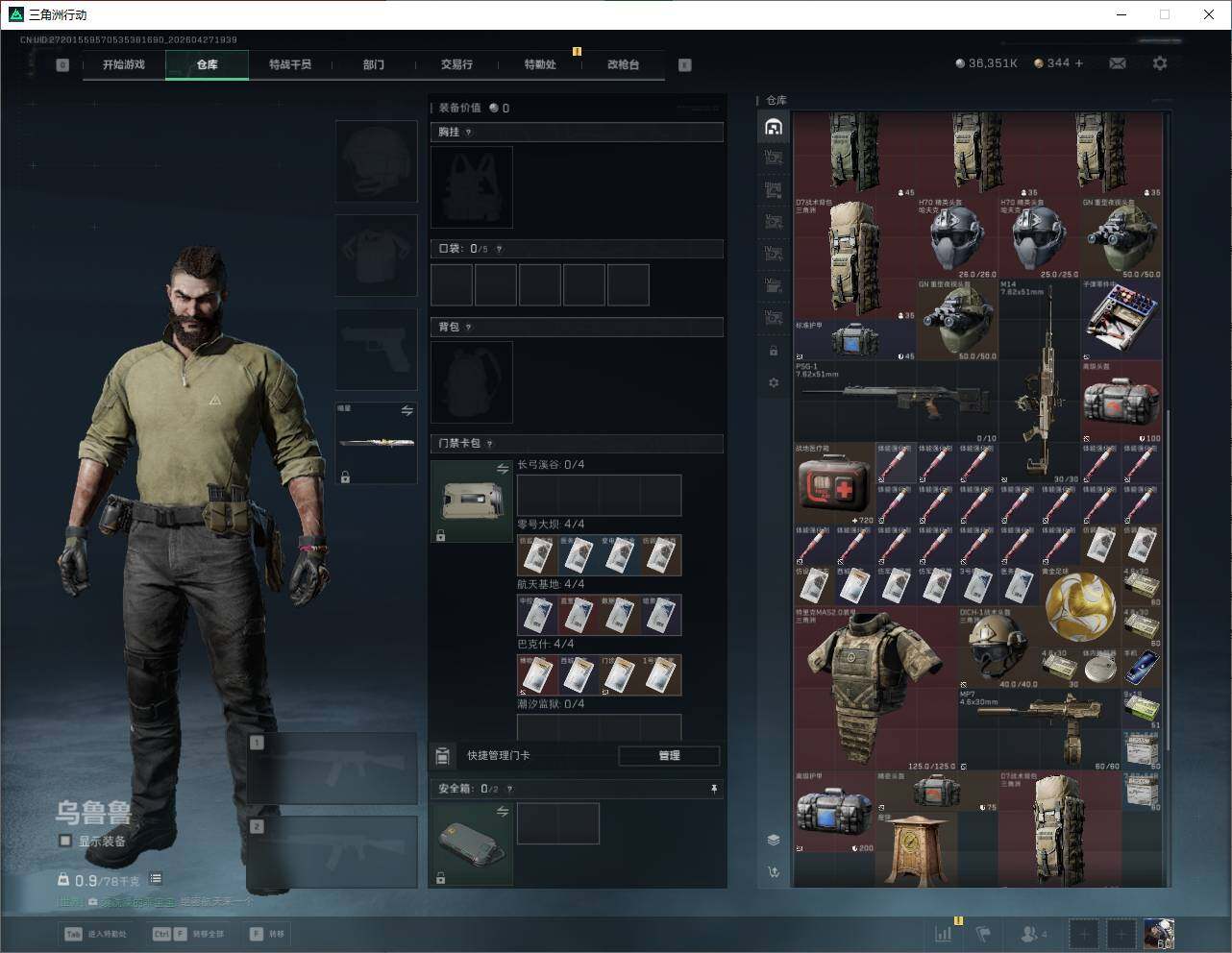This screenshot has height=953, width=1232.
Task: Click the stack layers icon in the warehouse sidebar
Action: [x=774, y=840]
